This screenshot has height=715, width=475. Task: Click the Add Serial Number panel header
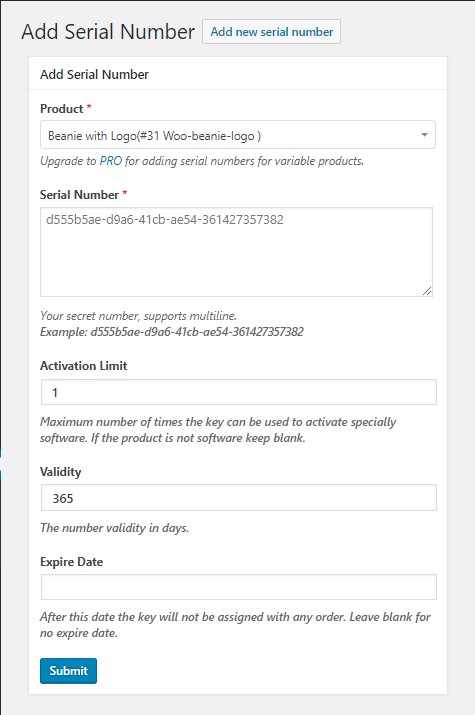pos(94,74)
